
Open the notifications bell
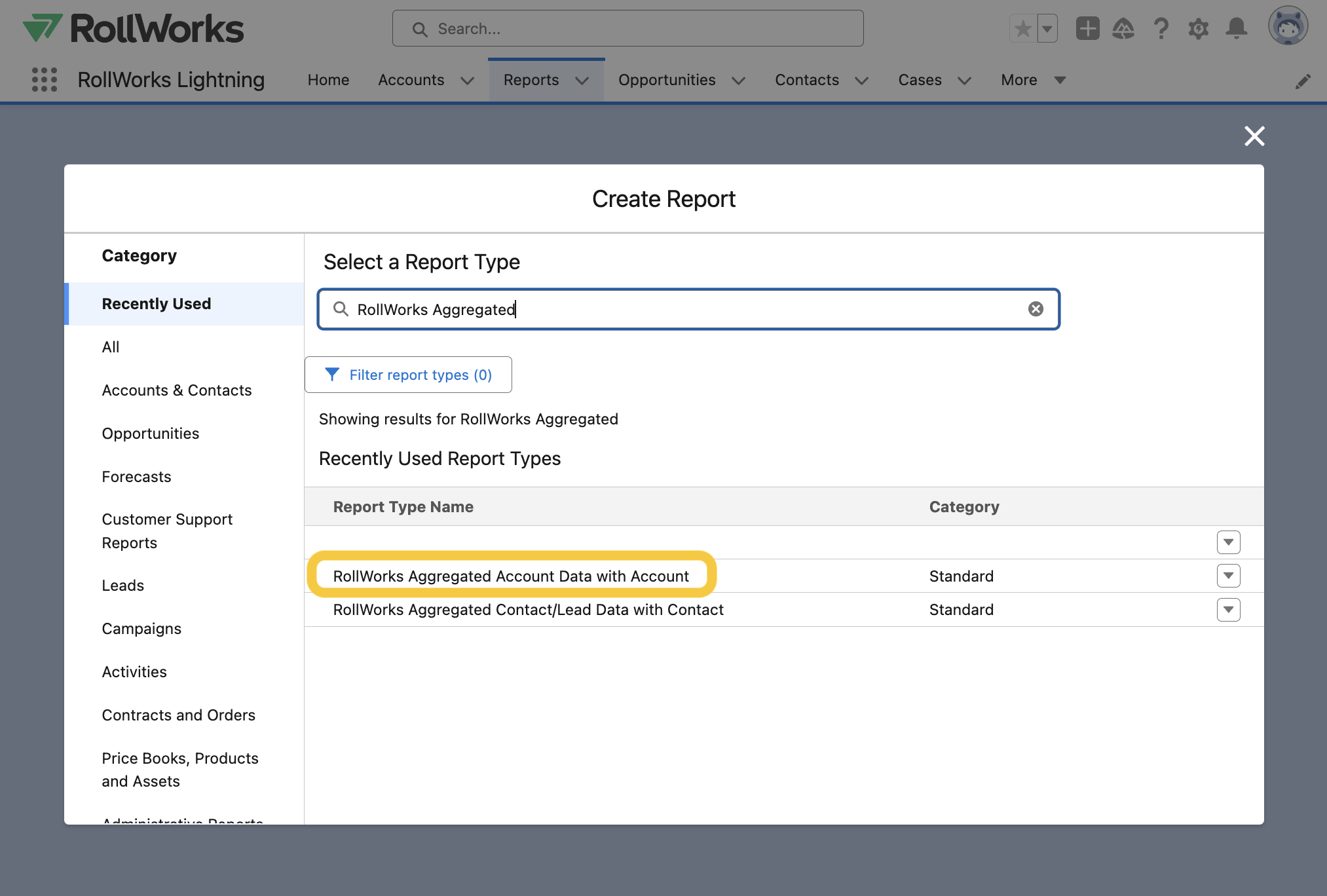pos(1237,28)
